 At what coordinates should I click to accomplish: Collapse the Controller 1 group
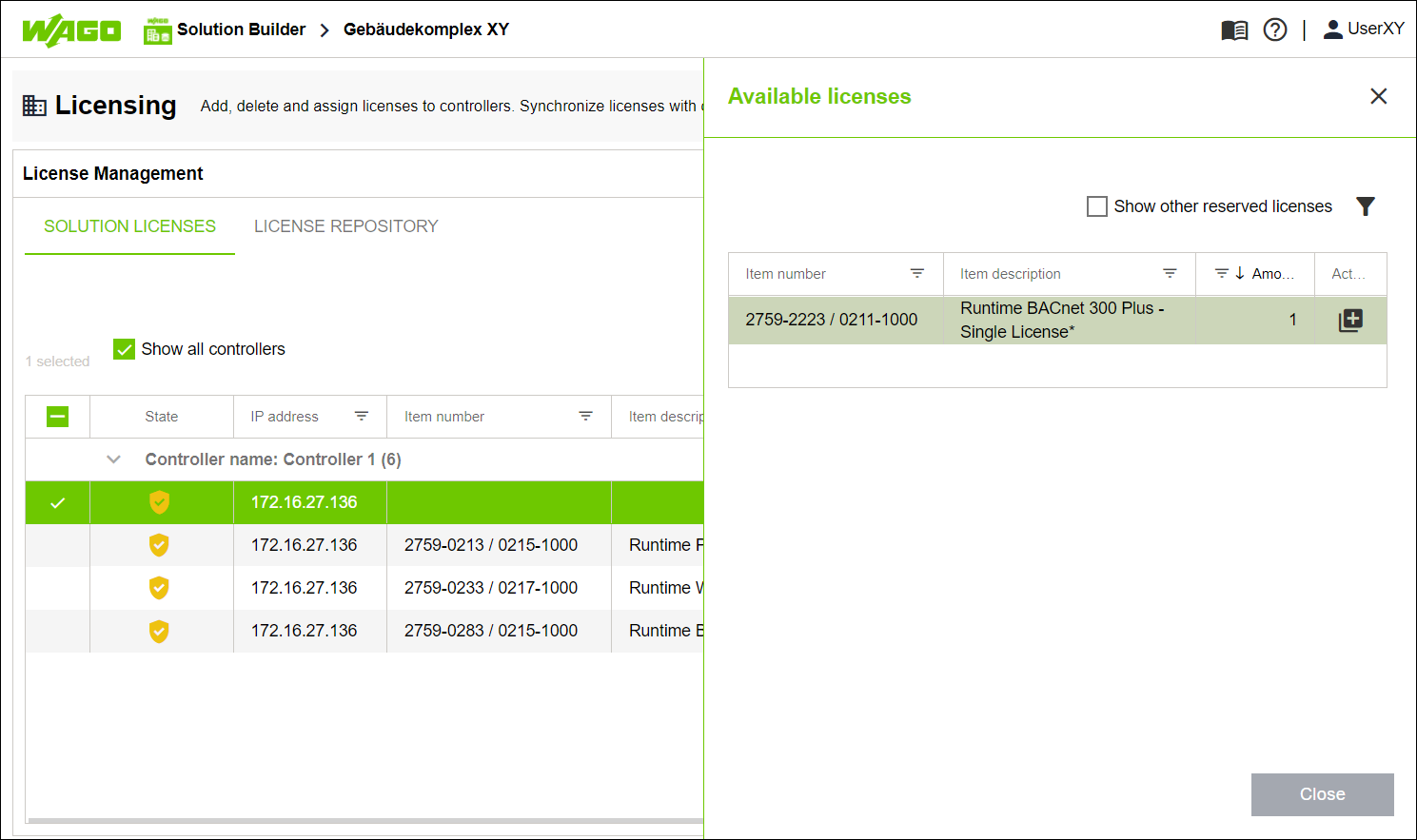pos(114,459)
